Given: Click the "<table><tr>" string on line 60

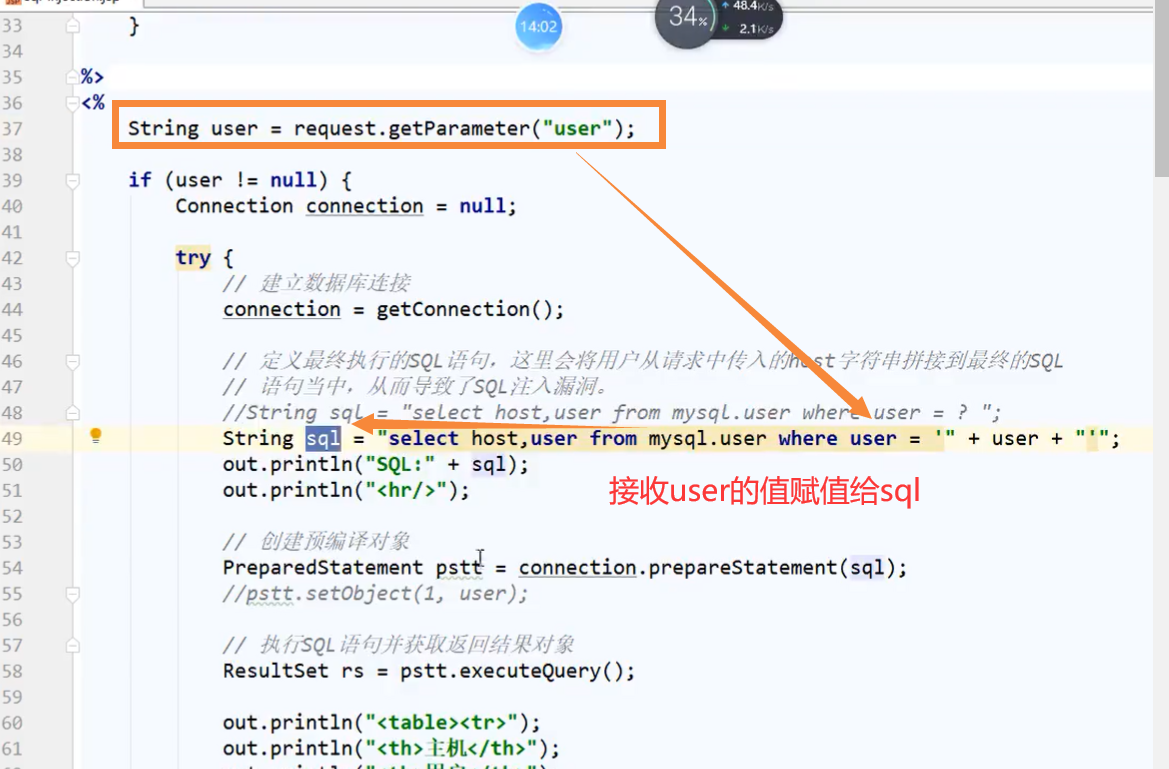Looking at the screenshot, I should coord(441,723).
